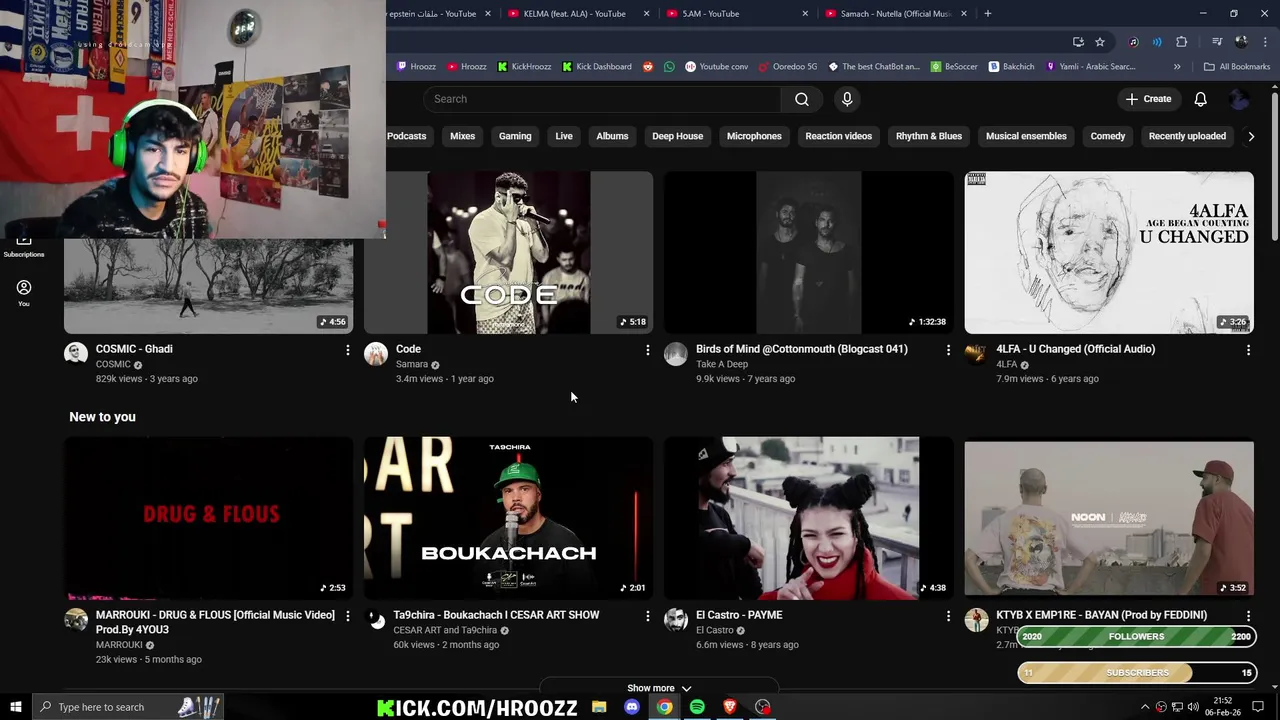Screen dimensions: 1280x720
Task: Open the Create menu button
Action: 1148,99
